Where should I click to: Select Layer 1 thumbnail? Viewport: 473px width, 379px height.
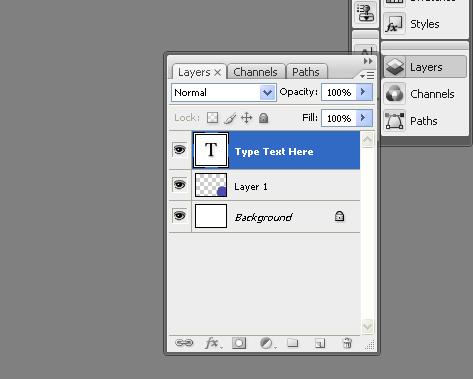(211, 185)
